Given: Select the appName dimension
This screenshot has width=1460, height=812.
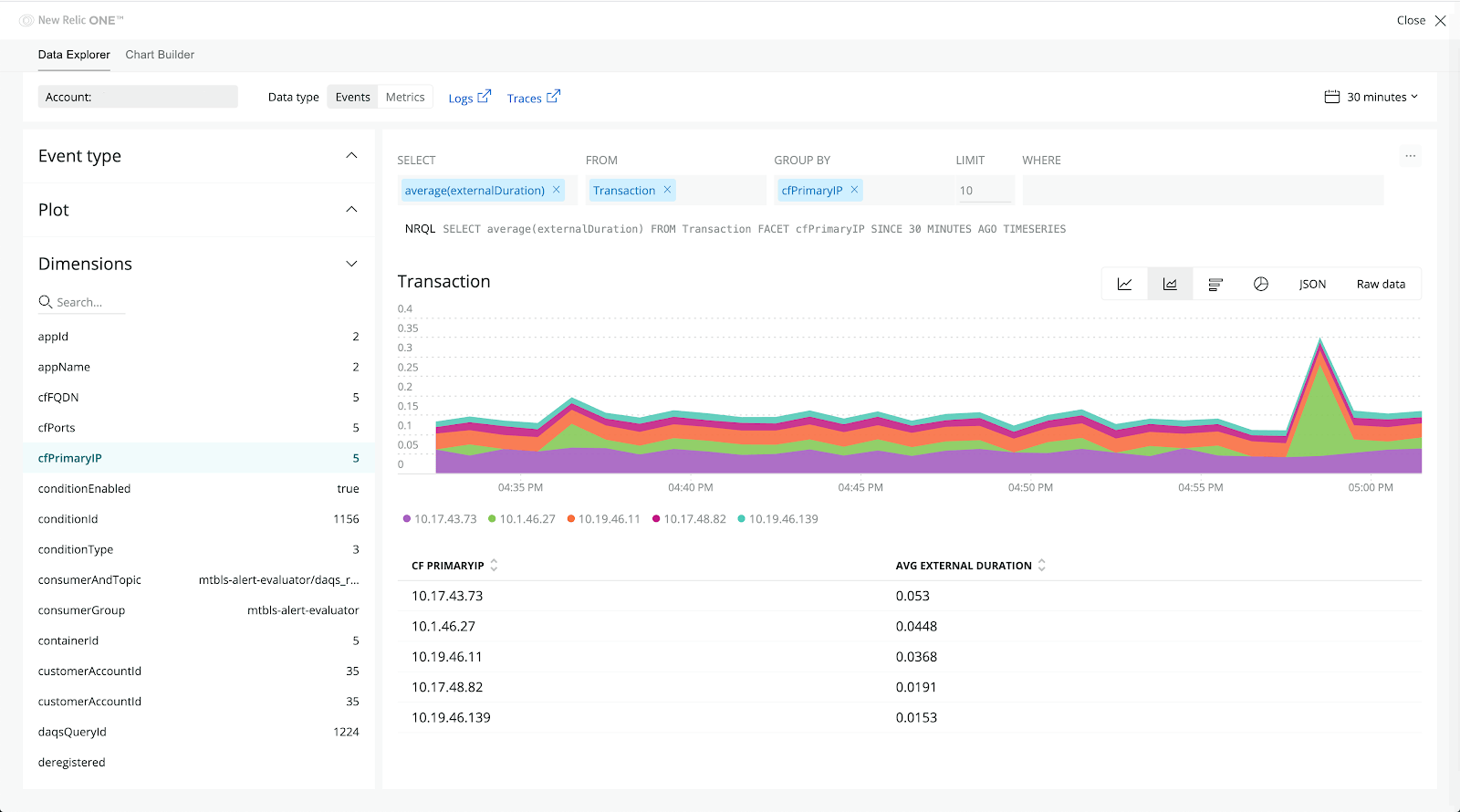Looking at the screenshot, I should (x=199, y=367).
